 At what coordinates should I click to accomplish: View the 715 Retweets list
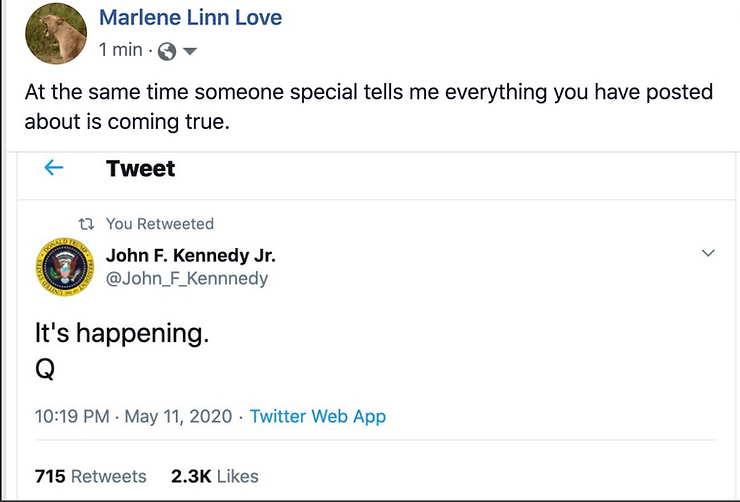pos(90,476)
